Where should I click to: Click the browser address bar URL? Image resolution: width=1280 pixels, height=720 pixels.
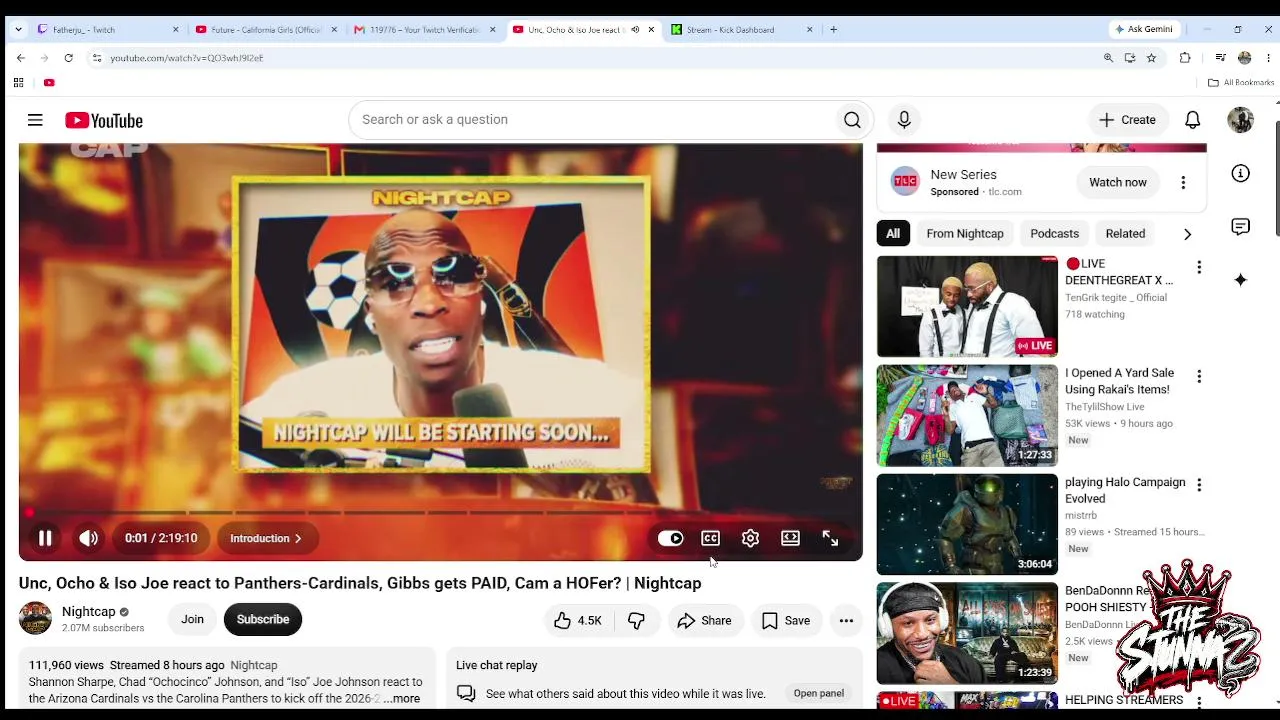(187, 58)
